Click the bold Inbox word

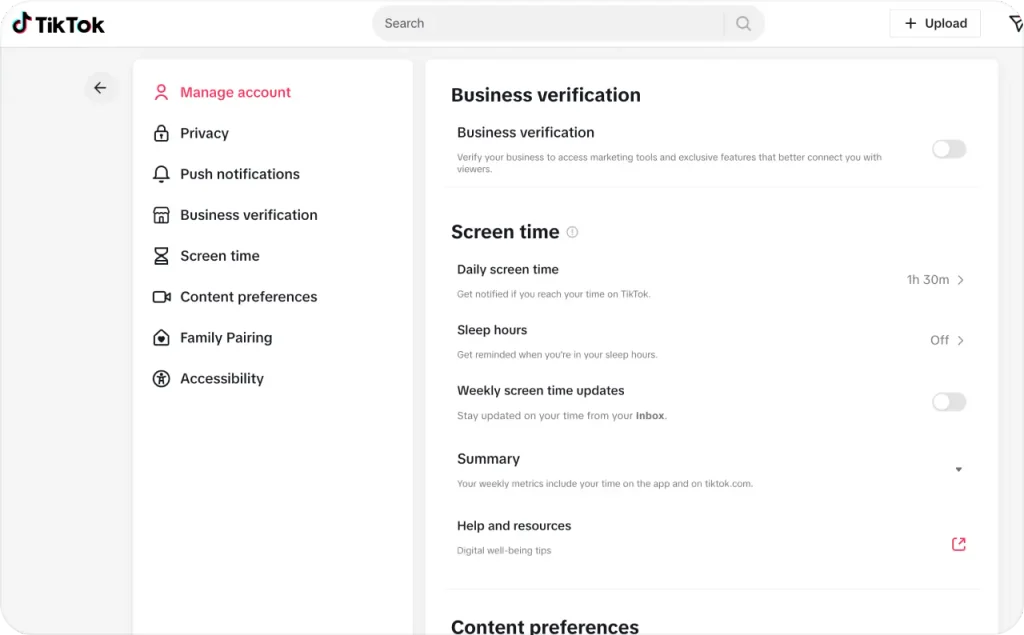click(650, 415)
